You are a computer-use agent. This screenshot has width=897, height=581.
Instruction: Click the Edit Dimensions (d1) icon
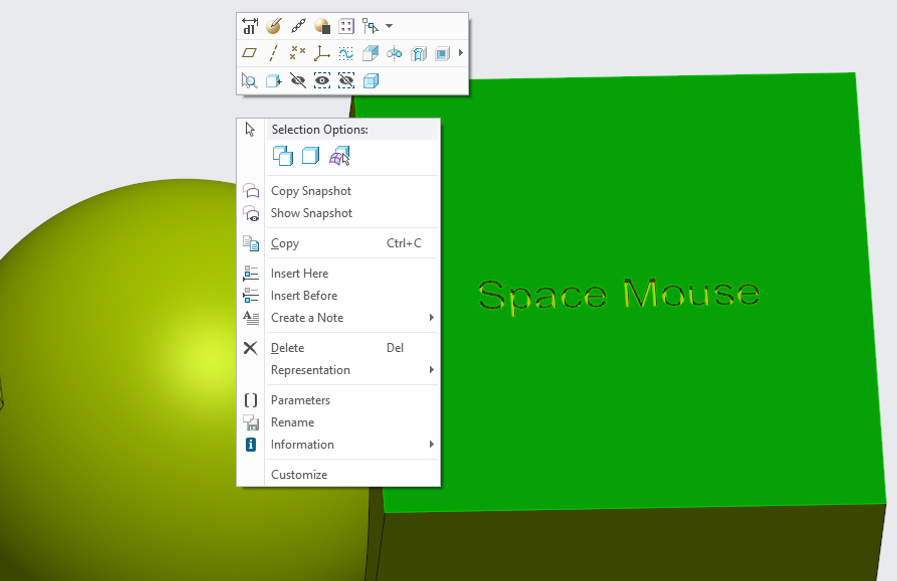tap(249, 26)
